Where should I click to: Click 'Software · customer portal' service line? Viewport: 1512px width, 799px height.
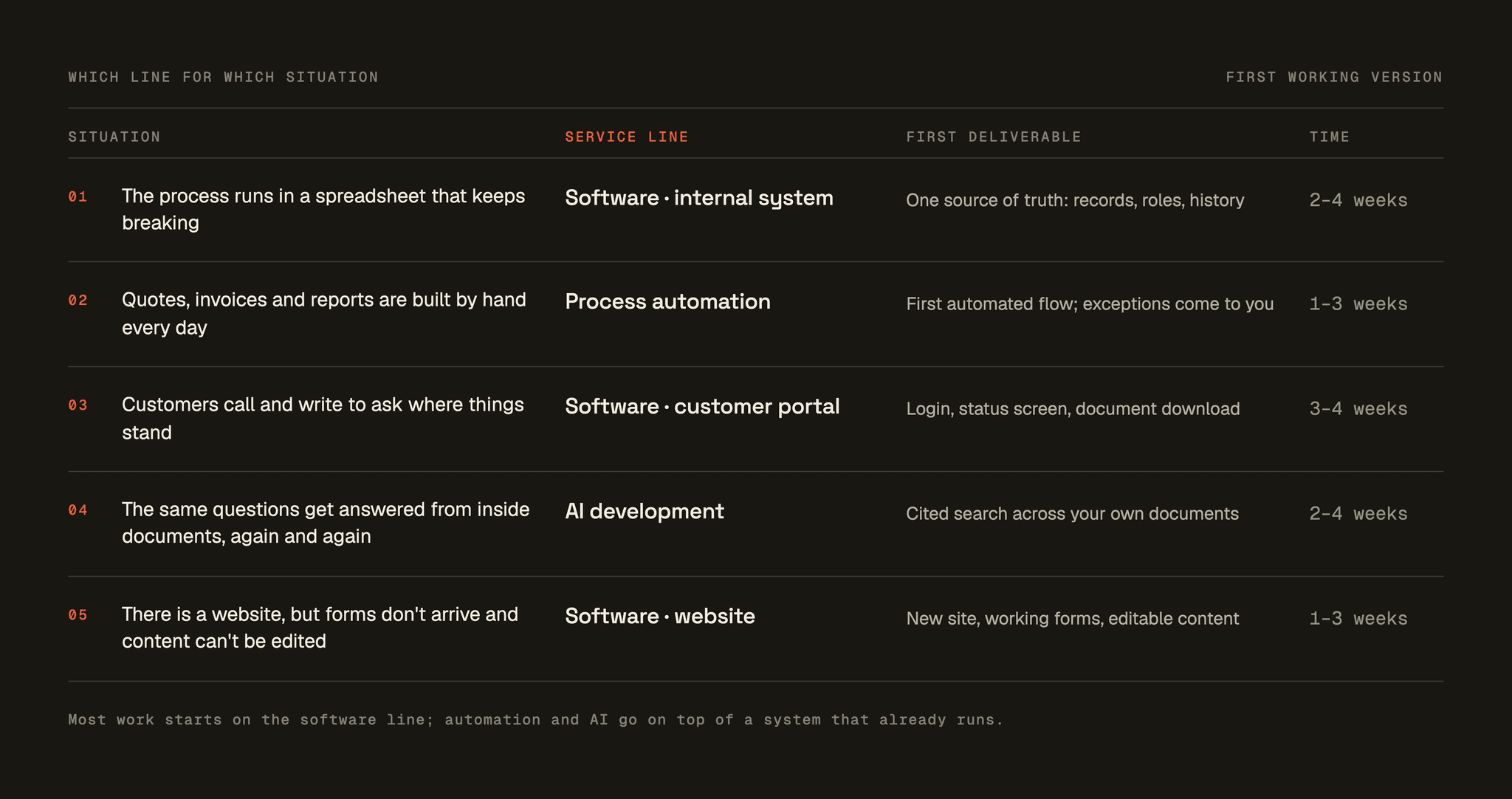tap(702, 406)
